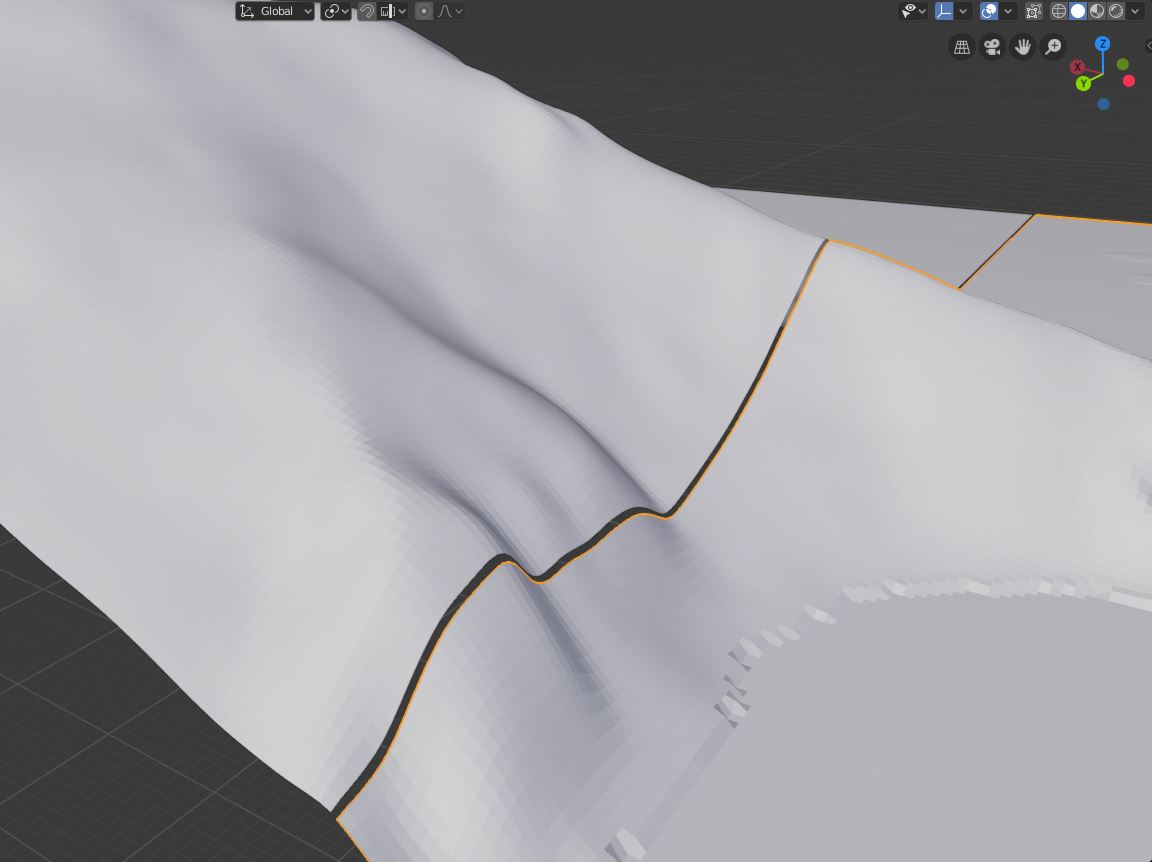Toggle the camera view button
The width and height of the screenshot is (1152, 862).
(x=992, y=47)
